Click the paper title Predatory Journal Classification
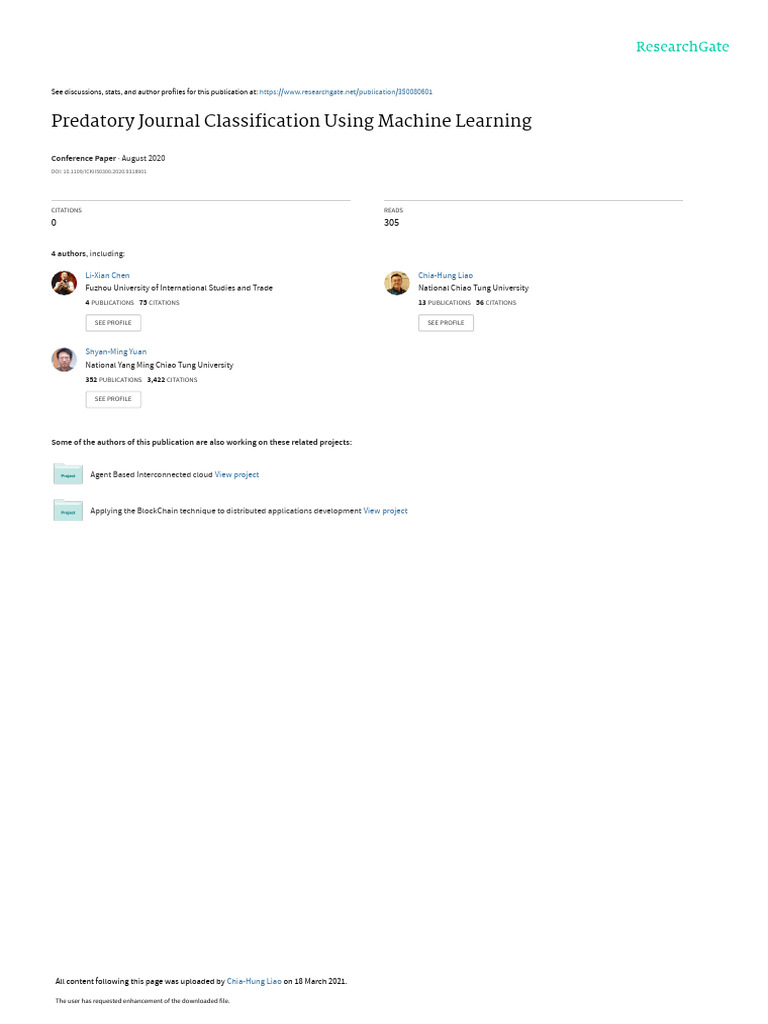 click(x=291, y=121)
